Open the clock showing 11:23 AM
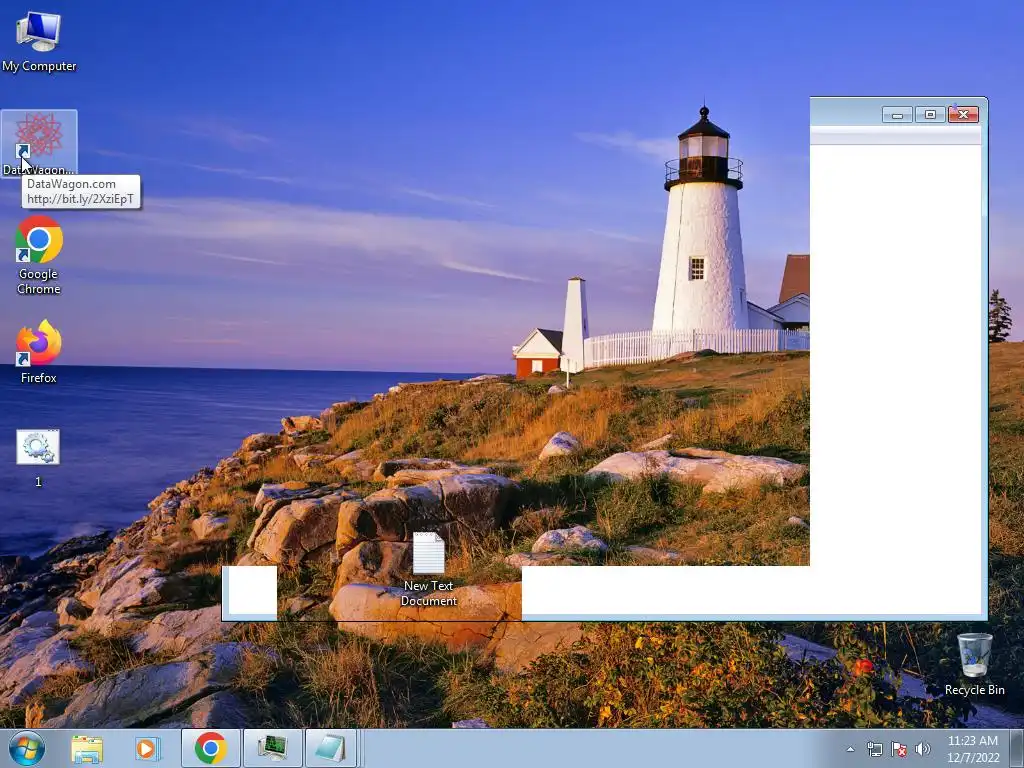The image size is (1024, 768). [x=972, y=749]
